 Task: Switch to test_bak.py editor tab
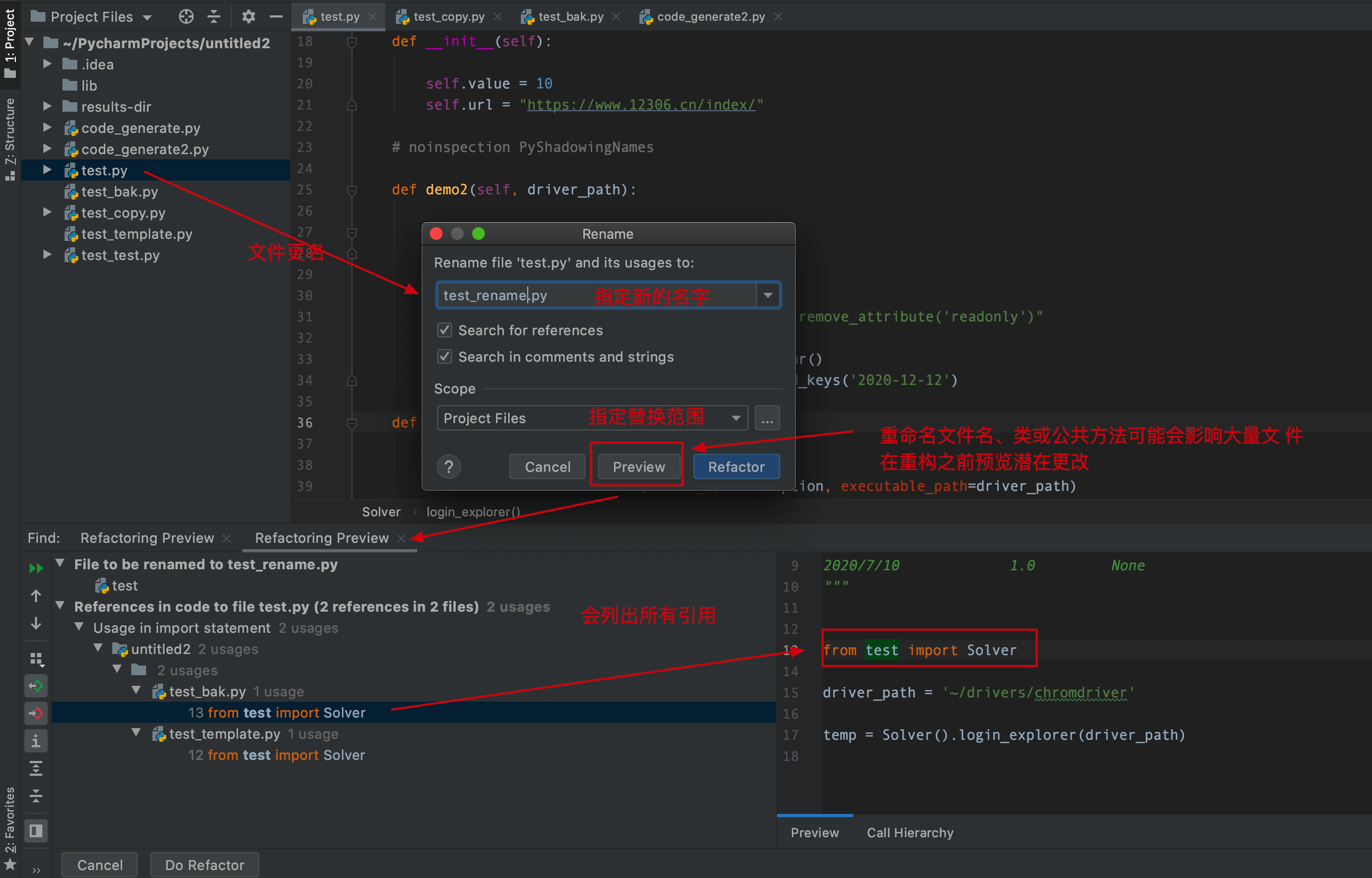[x=570, y=16]
